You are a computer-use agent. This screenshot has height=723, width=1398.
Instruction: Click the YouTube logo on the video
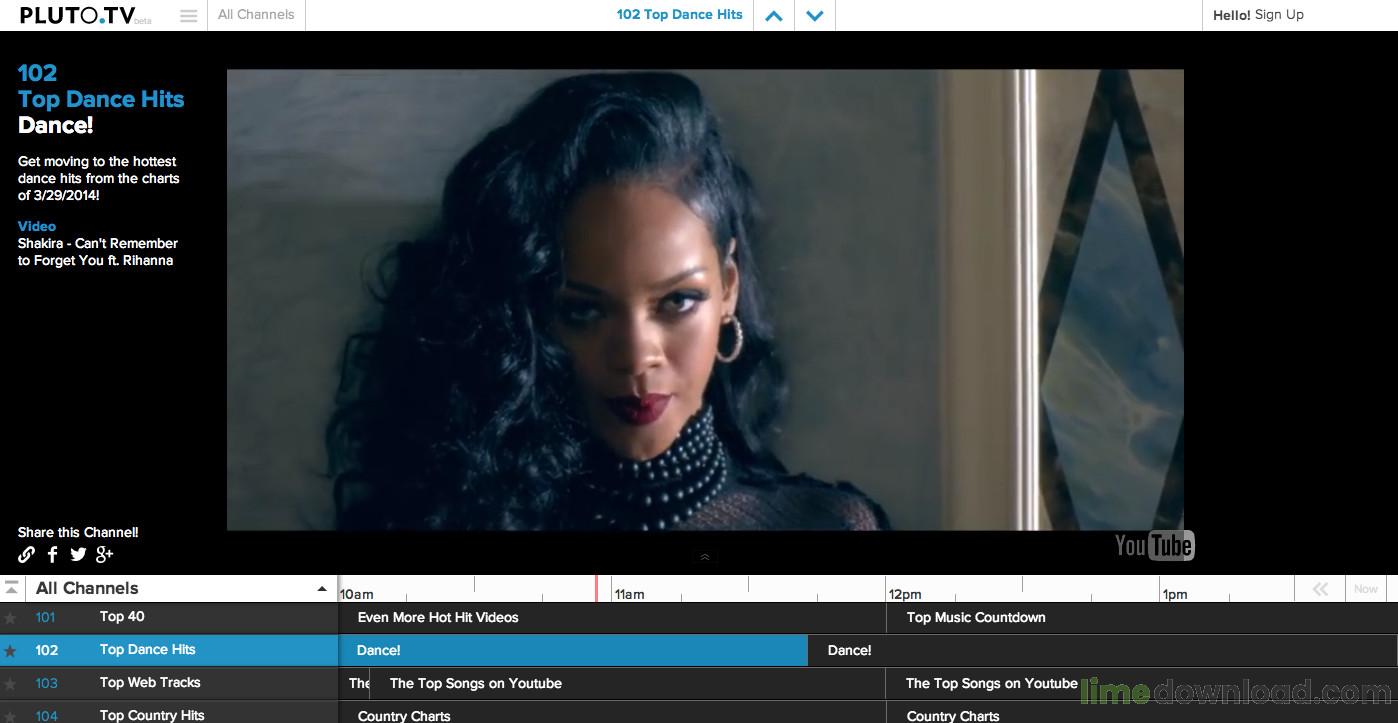(x=1153, y=545)
